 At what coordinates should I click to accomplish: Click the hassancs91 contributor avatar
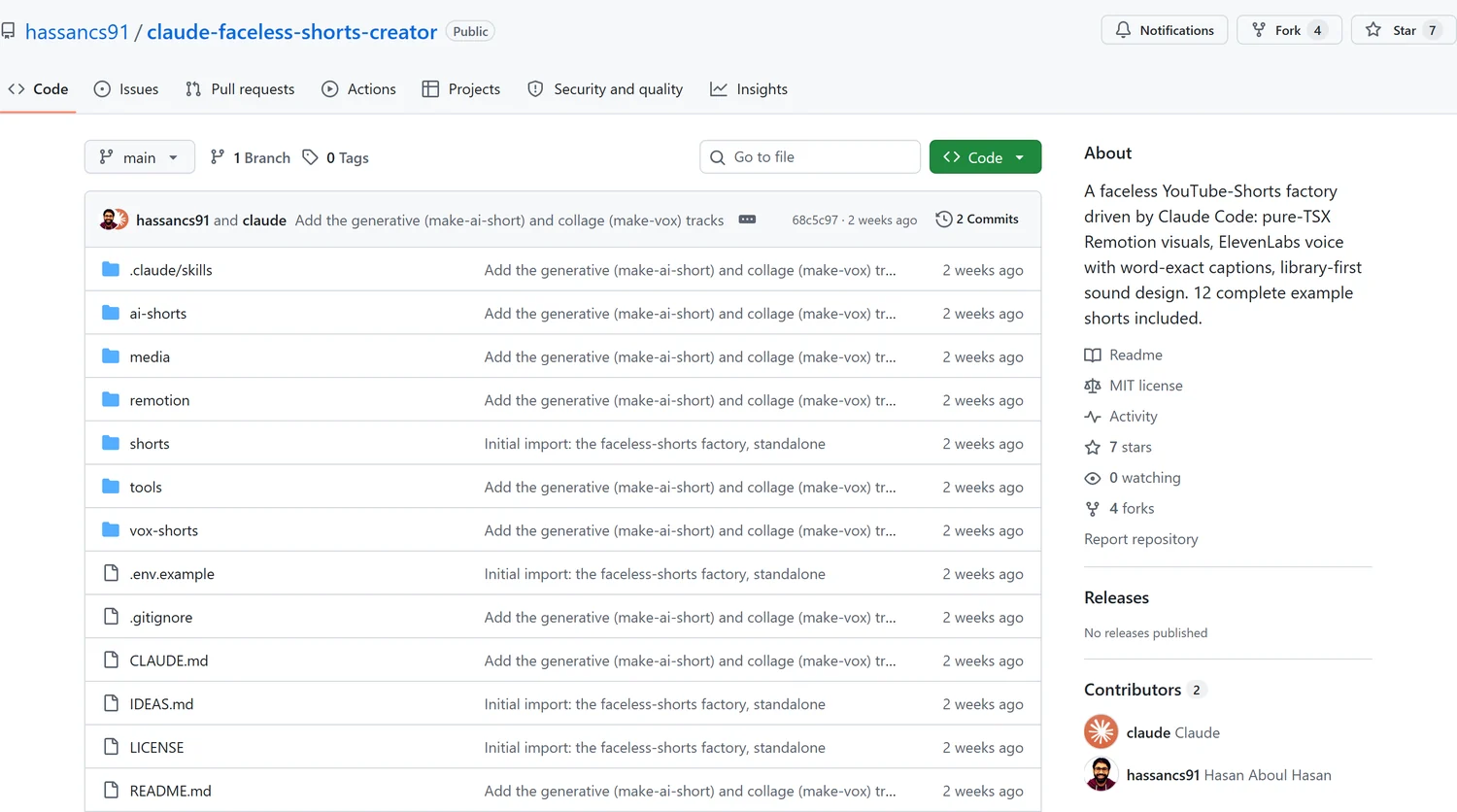pyautogui.click(x=1101, y=774)
